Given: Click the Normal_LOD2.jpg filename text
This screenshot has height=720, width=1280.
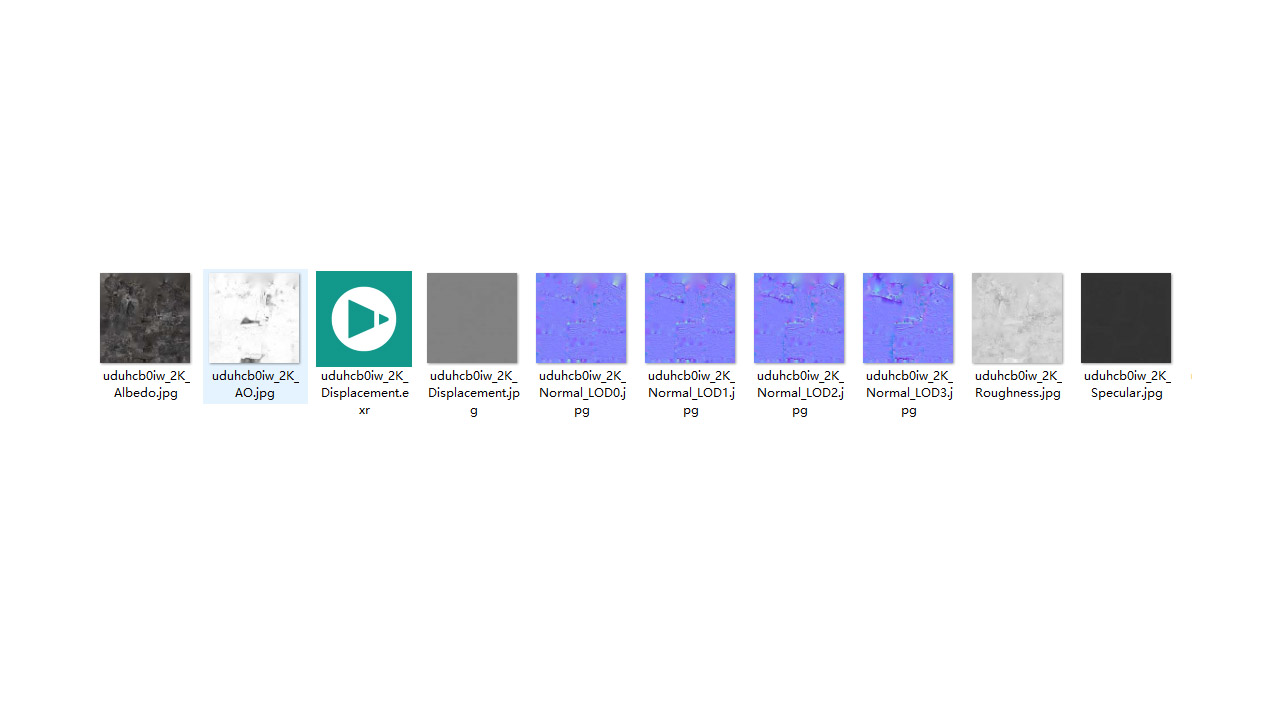Looking at the screenshot, I should 800,393.
